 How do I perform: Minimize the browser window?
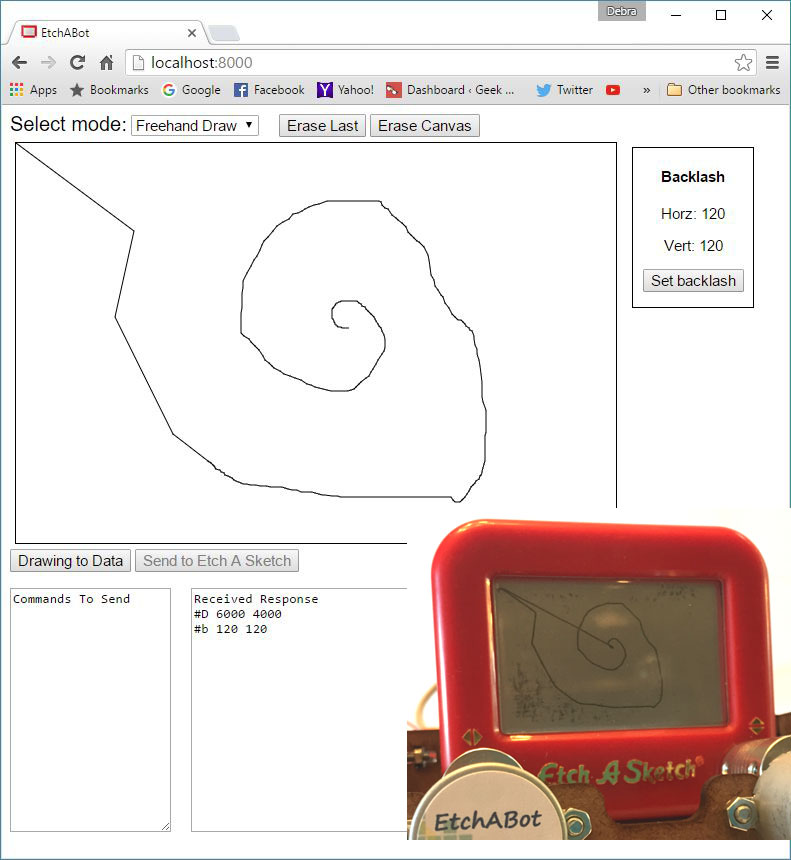(x=676, y=15)
